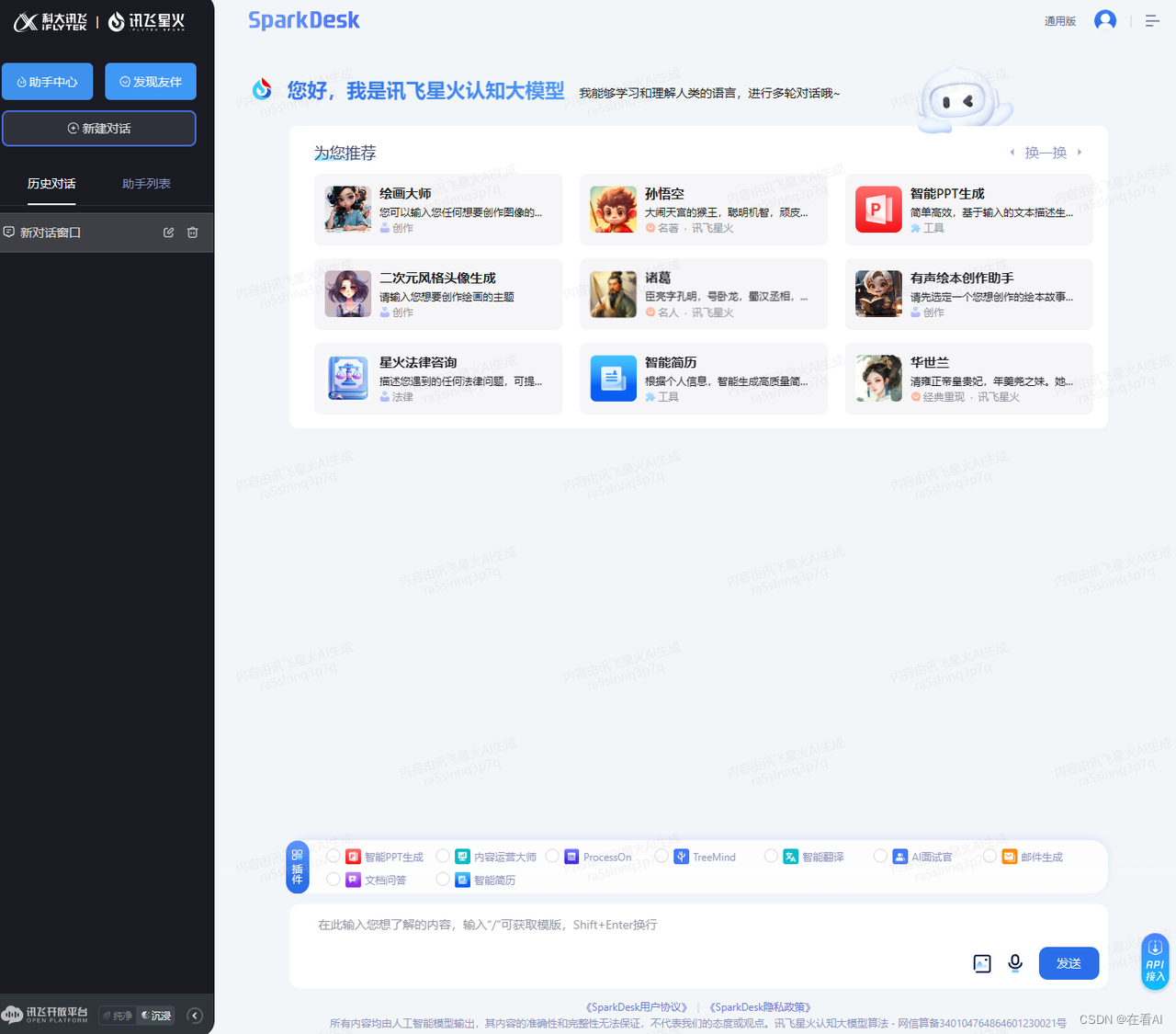Click the iFLYTEK 科大讯飞 logo
Viewport: 1176px width, 1034px height.
[x=51, y=22]
